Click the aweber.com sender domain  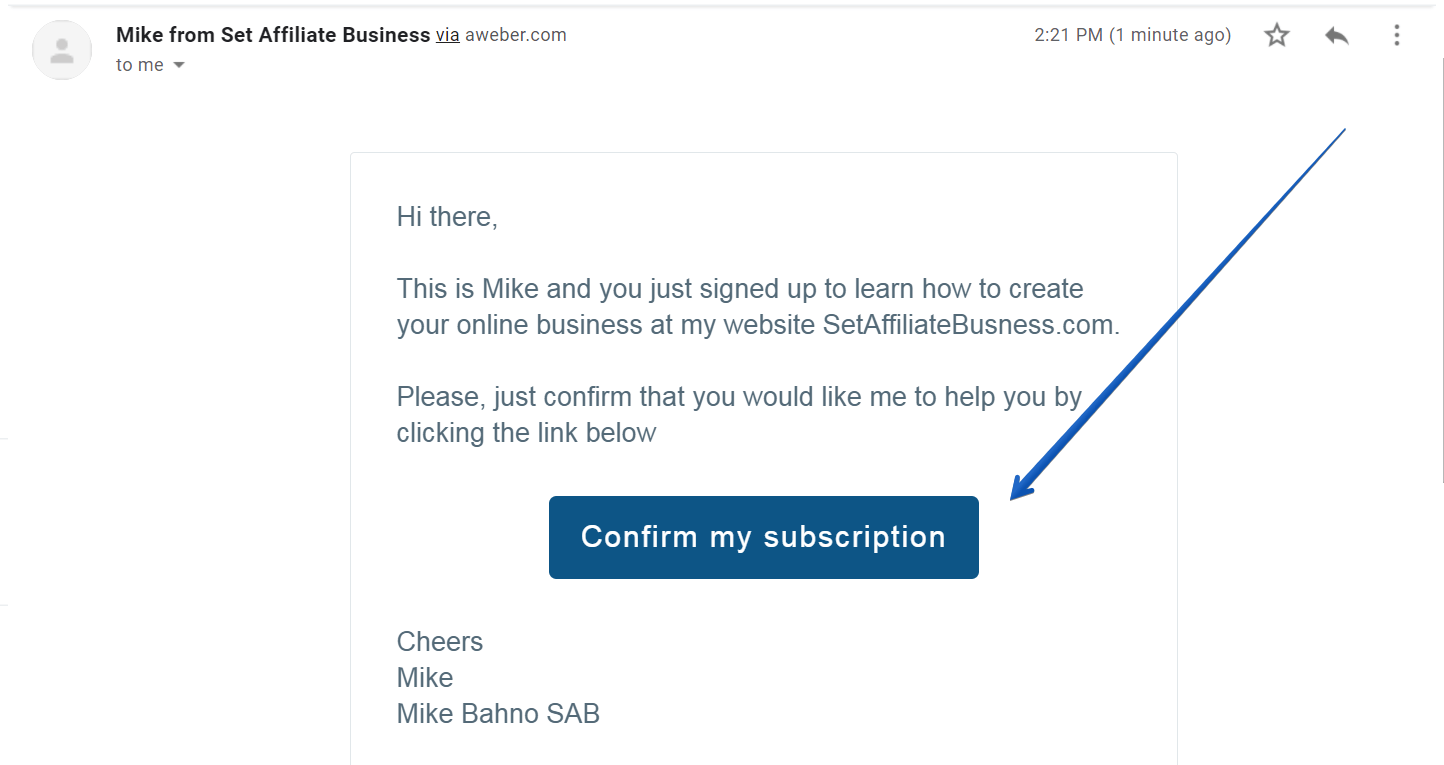point(516,35)
